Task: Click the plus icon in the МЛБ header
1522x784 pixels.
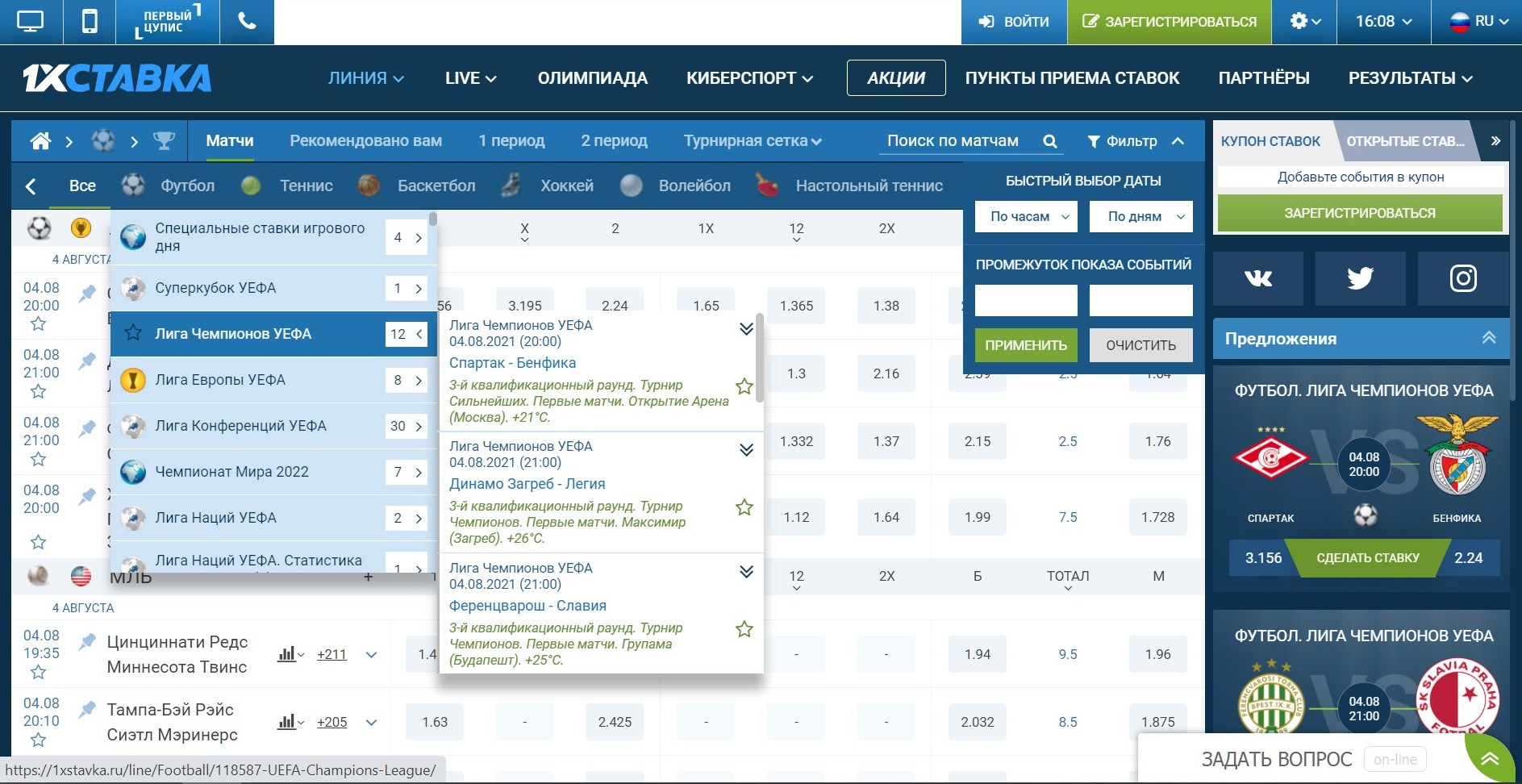Action: point(369,577)
